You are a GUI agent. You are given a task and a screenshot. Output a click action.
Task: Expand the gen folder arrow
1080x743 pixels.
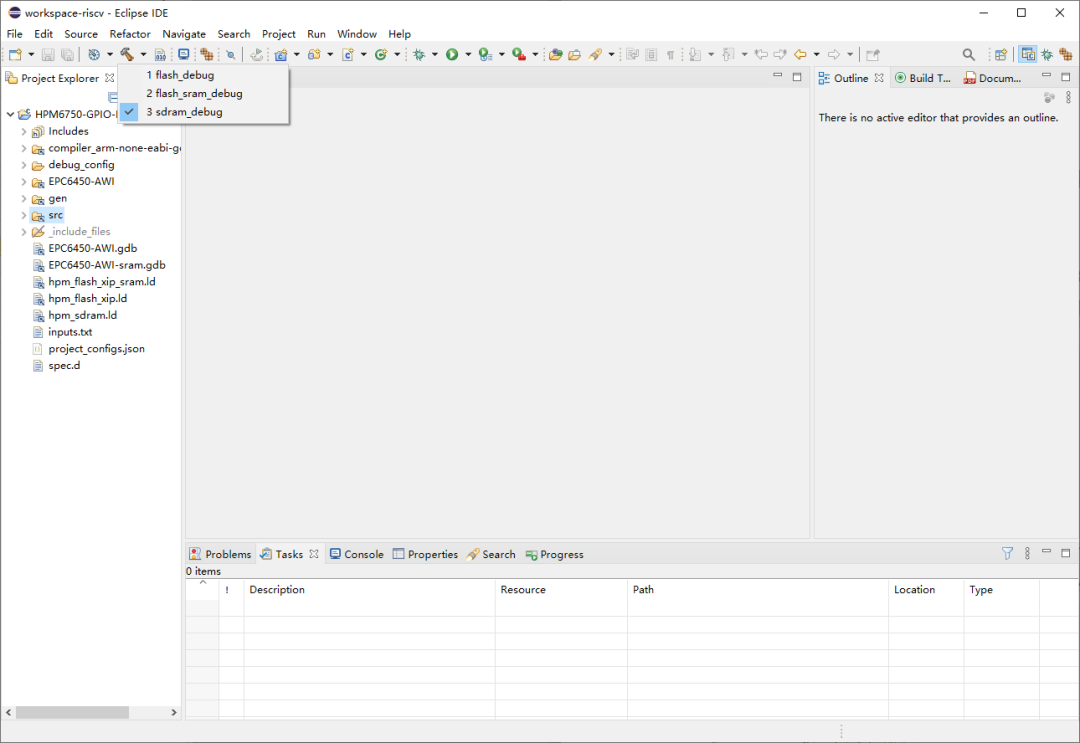point(23,198)
